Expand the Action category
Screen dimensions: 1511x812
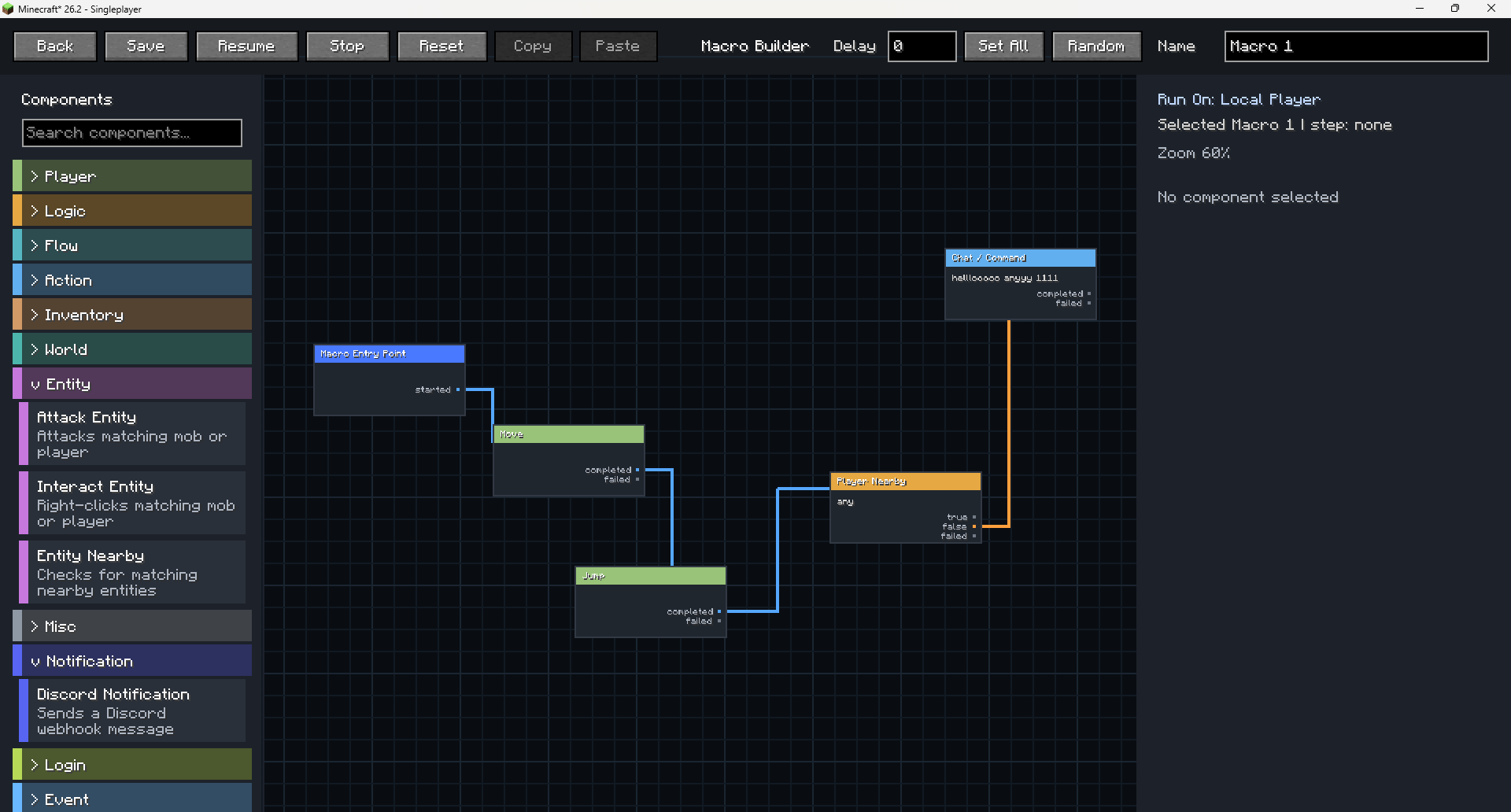point(132,280)
